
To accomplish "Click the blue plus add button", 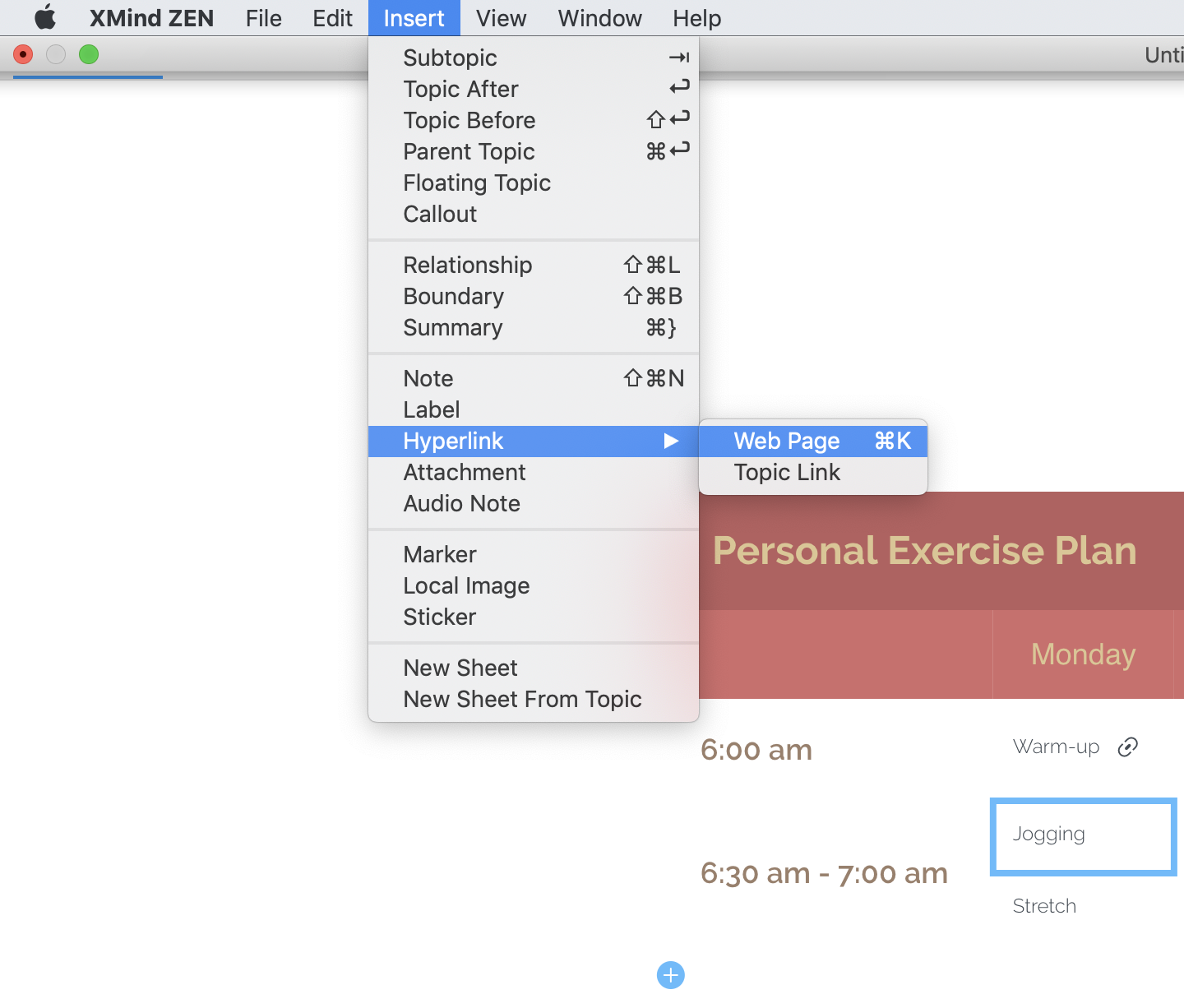I will (x=671, y=975).
